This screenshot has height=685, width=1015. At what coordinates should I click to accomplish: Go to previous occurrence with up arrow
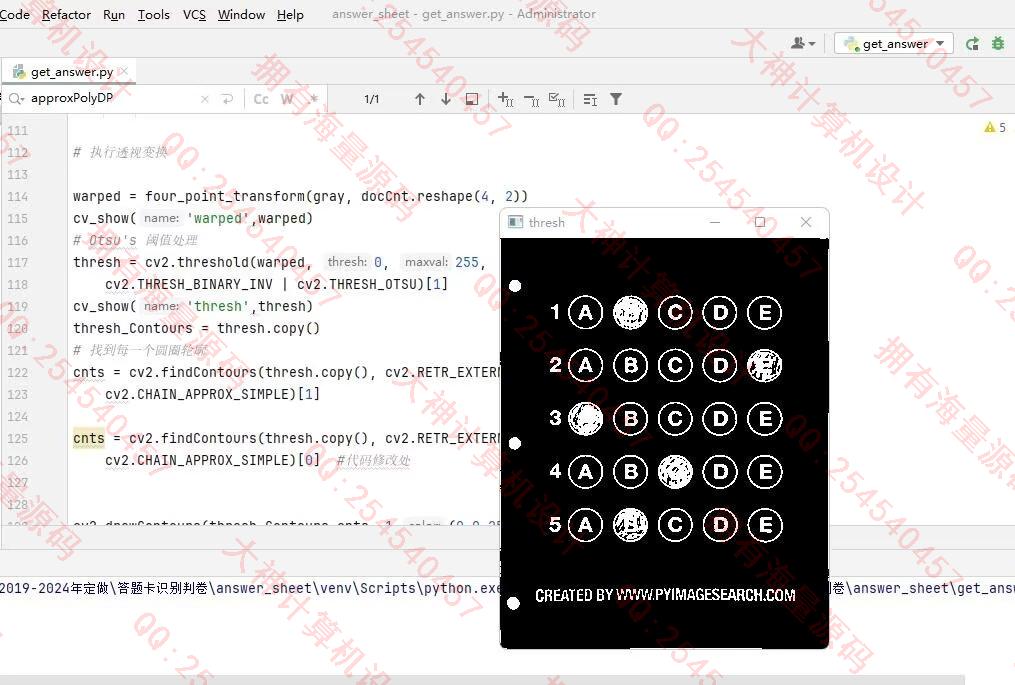[419, 99]
